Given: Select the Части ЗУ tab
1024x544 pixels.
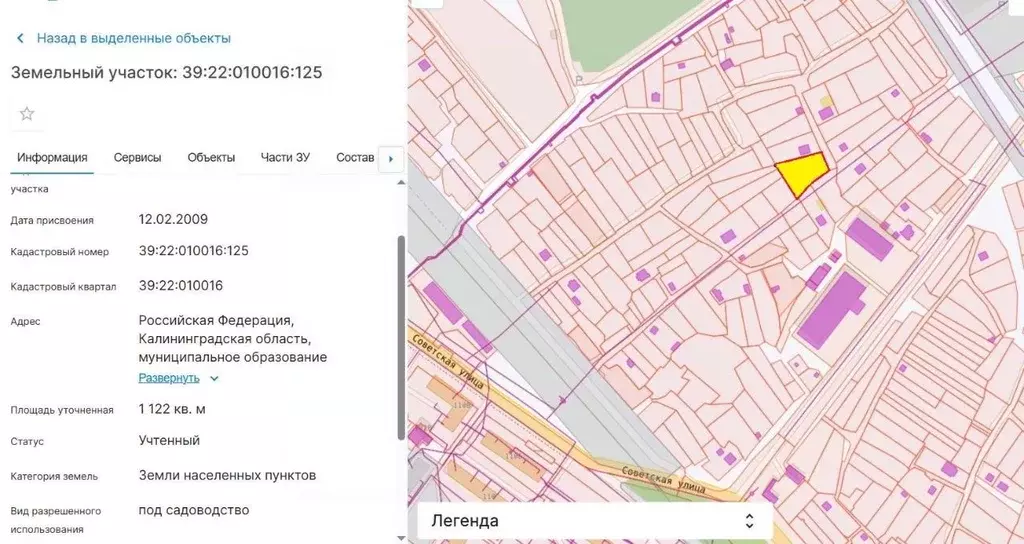Looking at the screenshot, I should point(285,158).
